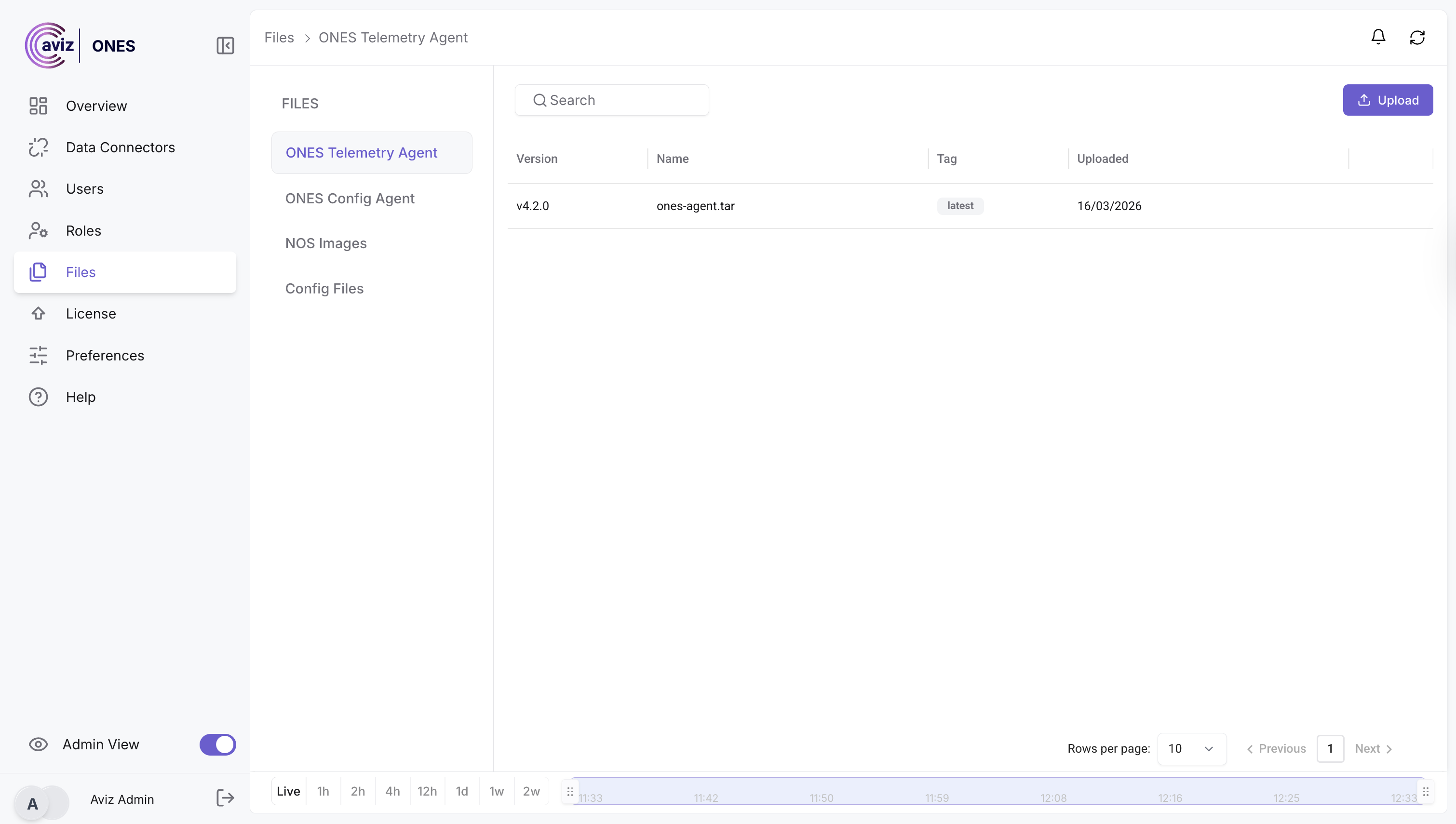1456x824 pixels.
Task: Grab left handle of timeline slider
Action: click(x=569, y=791)
